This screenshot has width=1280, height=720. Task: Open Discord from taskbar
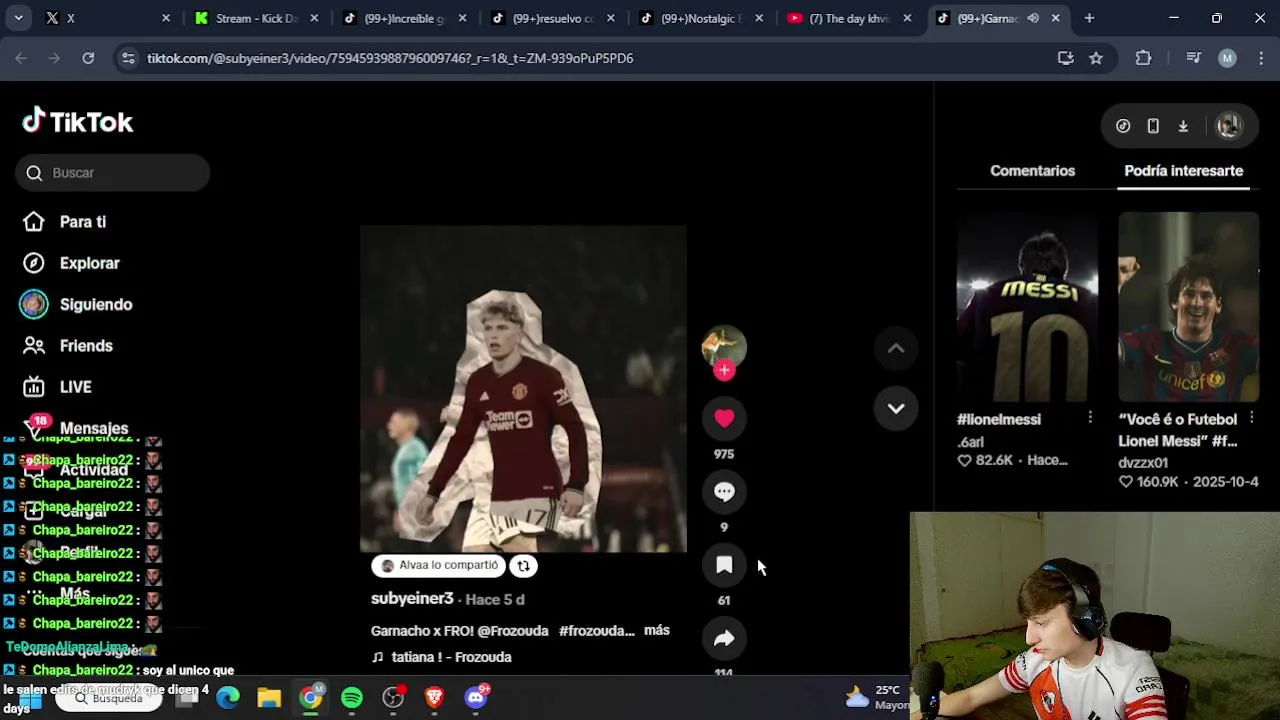pos(476,698)
